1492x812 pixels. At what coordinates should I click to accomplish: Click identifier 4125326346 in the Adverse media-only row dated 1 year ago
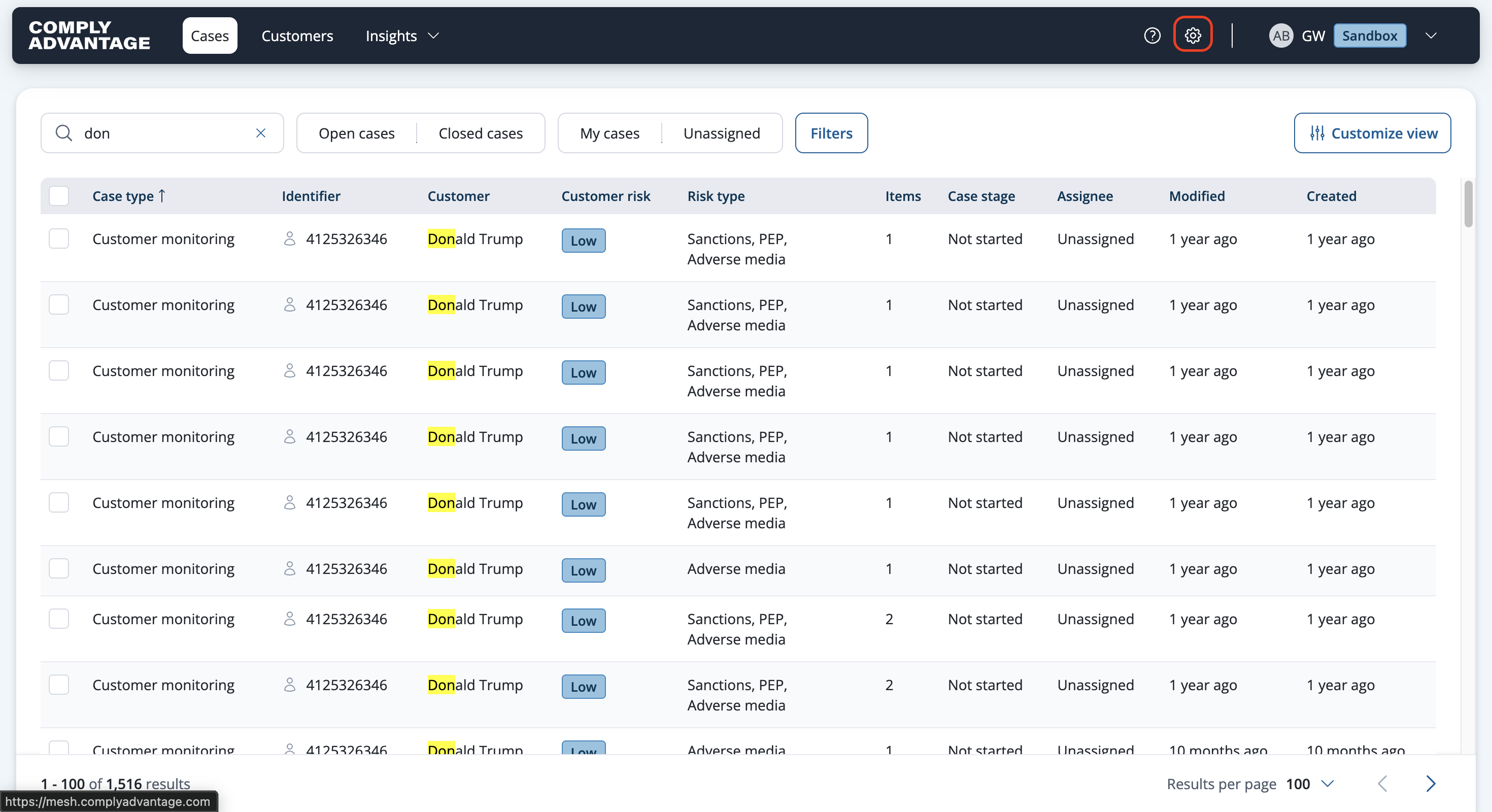(x=346, y=569)
